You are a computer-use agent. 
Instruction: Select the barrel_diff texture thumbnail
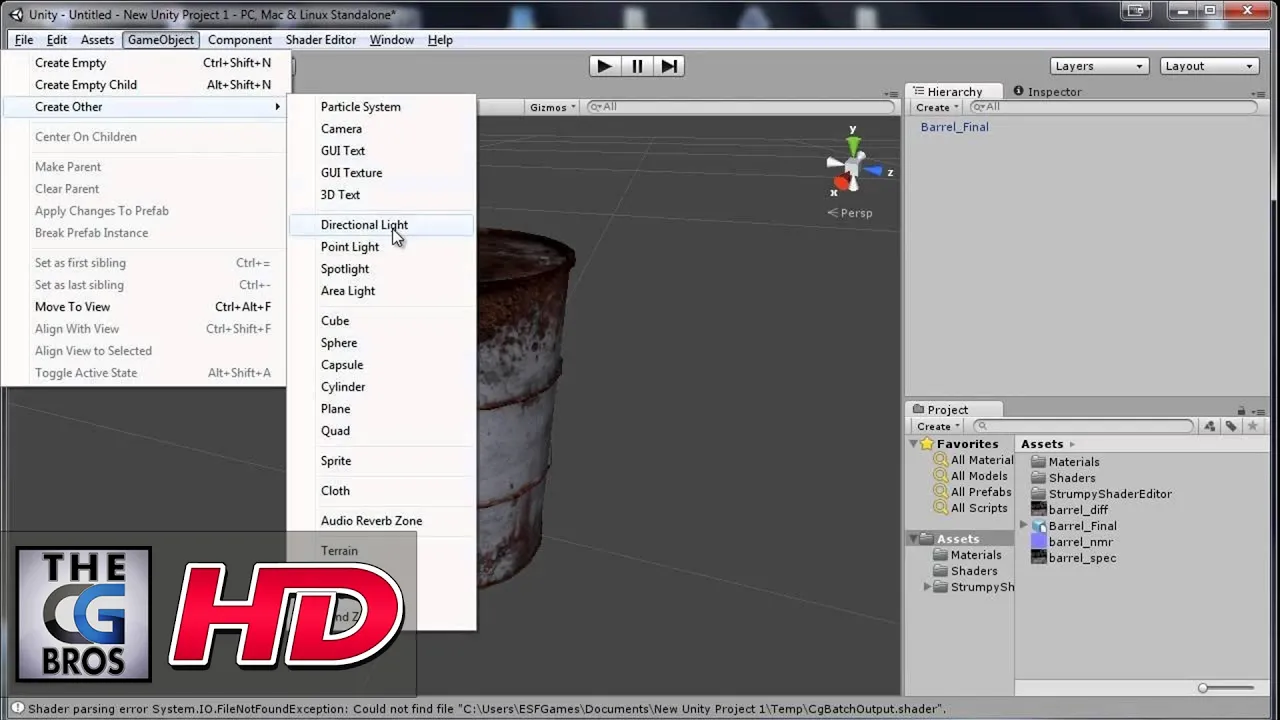tap(1039, 510)
